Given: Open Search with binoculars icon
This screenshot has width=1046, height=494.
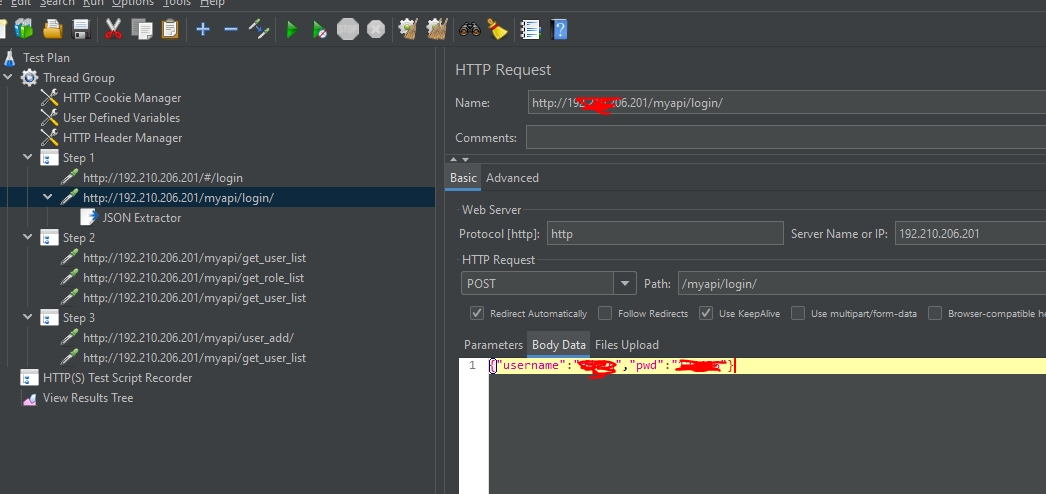Looking at the screenshot, I should (x=470, y=29).
